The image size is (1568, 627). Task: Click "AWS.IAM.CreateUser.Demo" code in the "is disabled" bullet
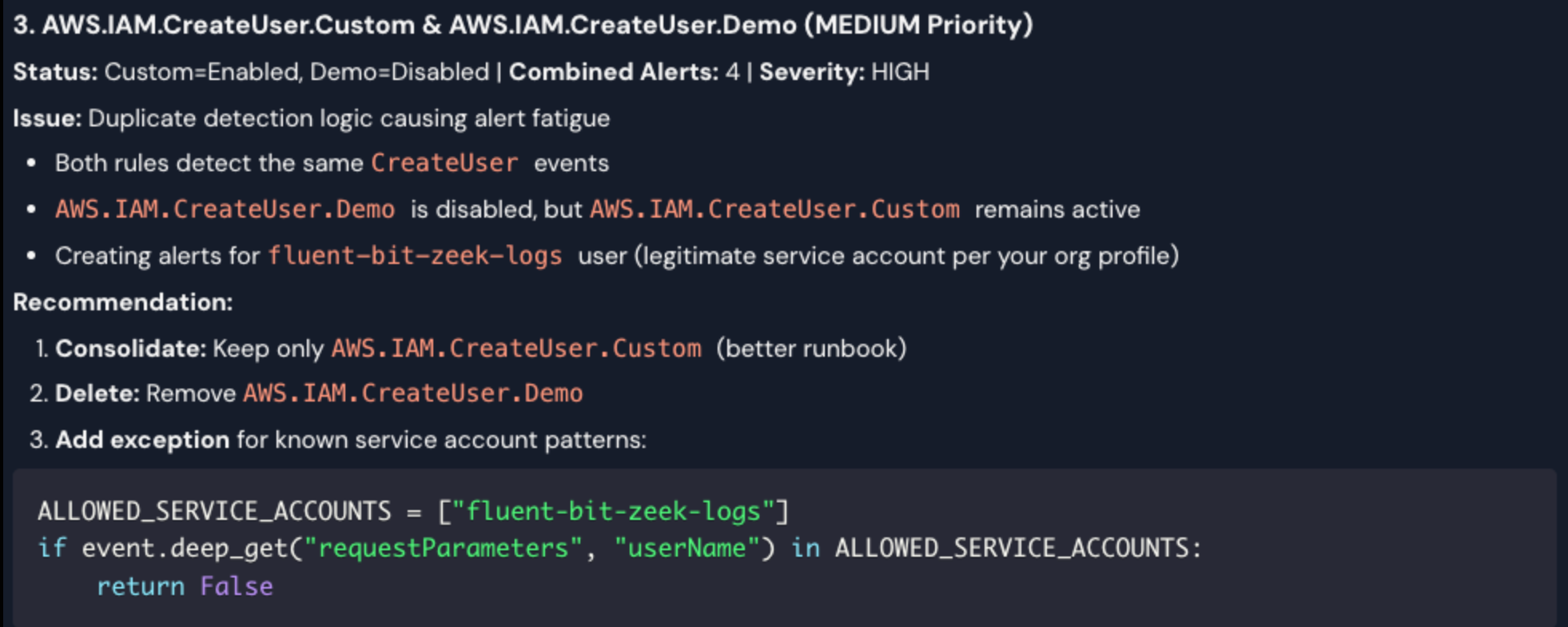tap(225, 210)
